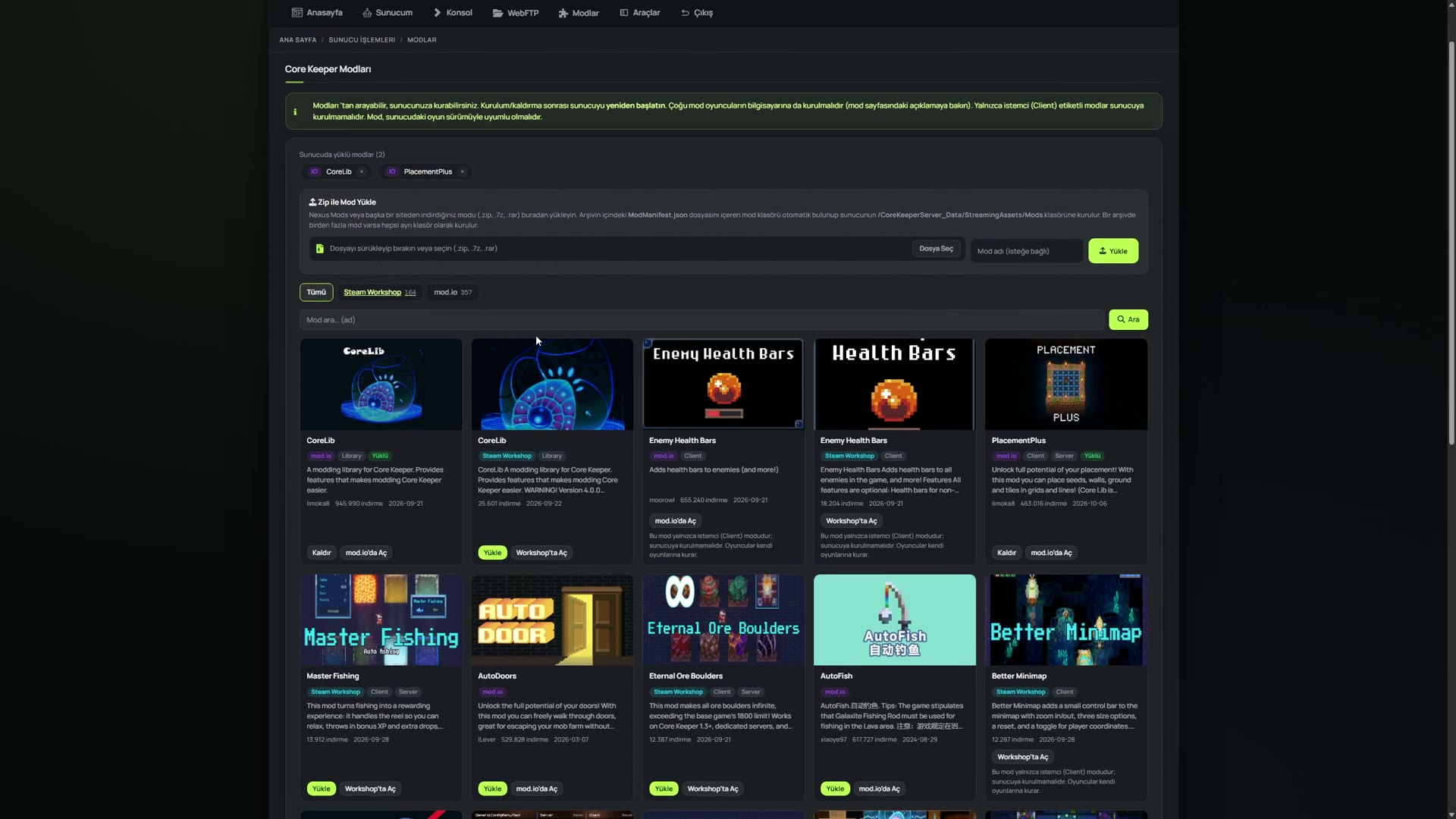Click mod.io'da Aç on Enemy Health Bars

pyautogui.click(x=675, y=521)
